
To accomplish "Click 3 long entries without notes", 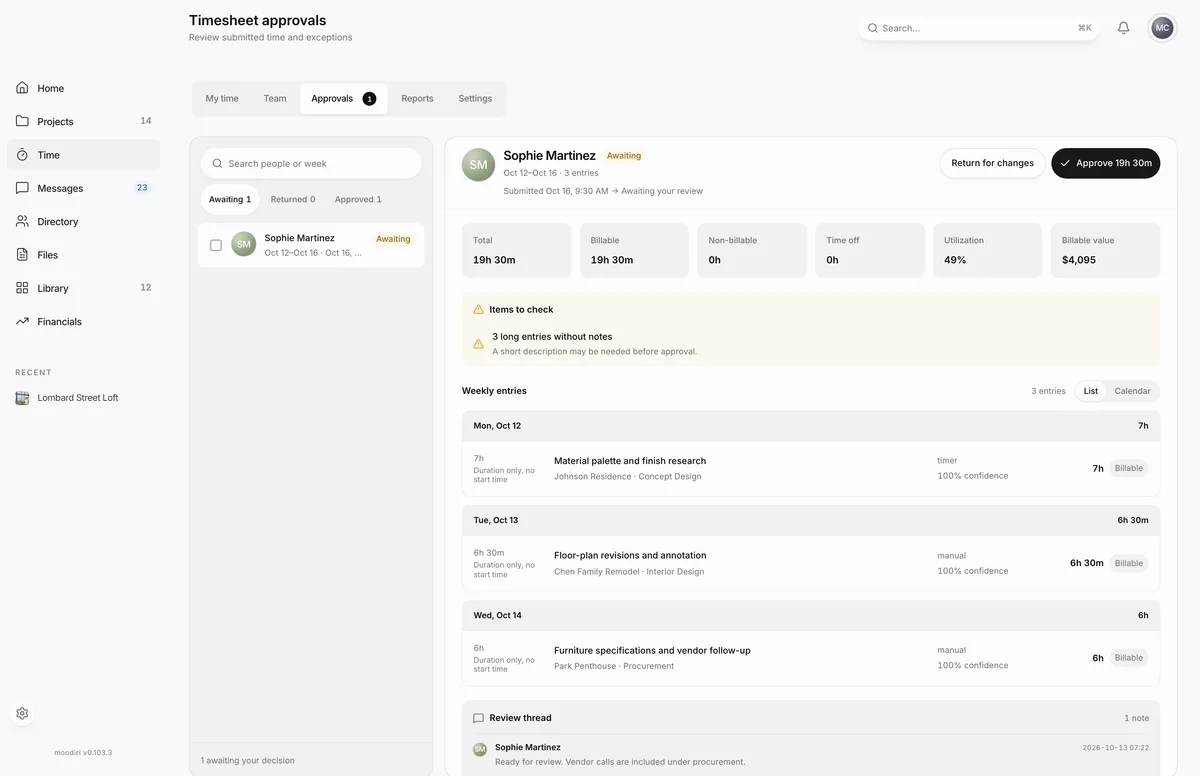I will (x=552, y=337).
